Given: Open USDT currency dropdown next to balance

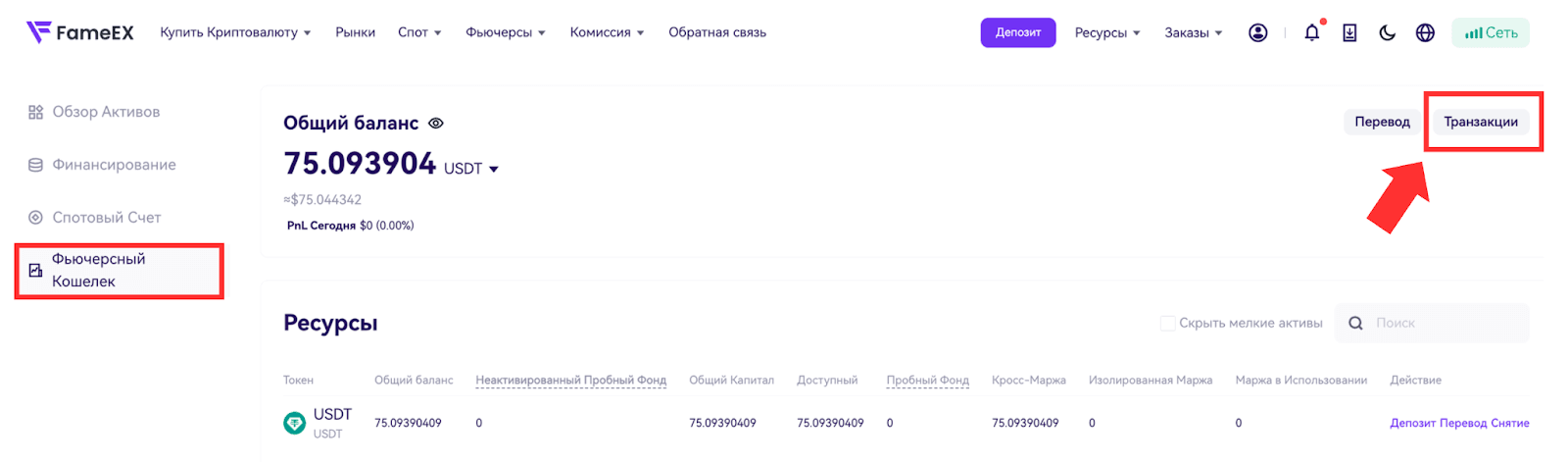Looking at the screenshot, I should point(471,169).
